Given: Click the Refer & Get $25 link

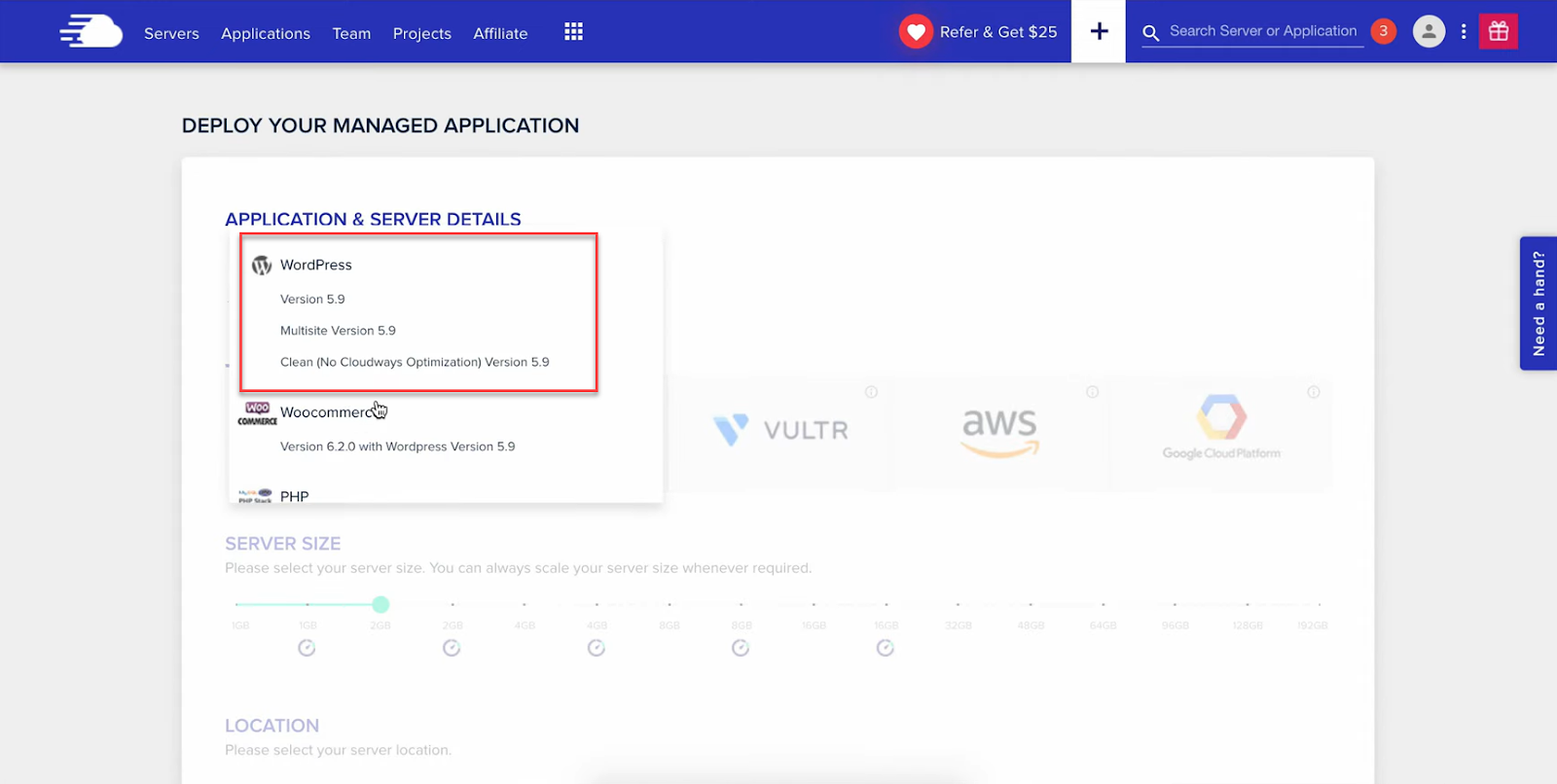Looking at the screenshot, I should coord(997,32).
